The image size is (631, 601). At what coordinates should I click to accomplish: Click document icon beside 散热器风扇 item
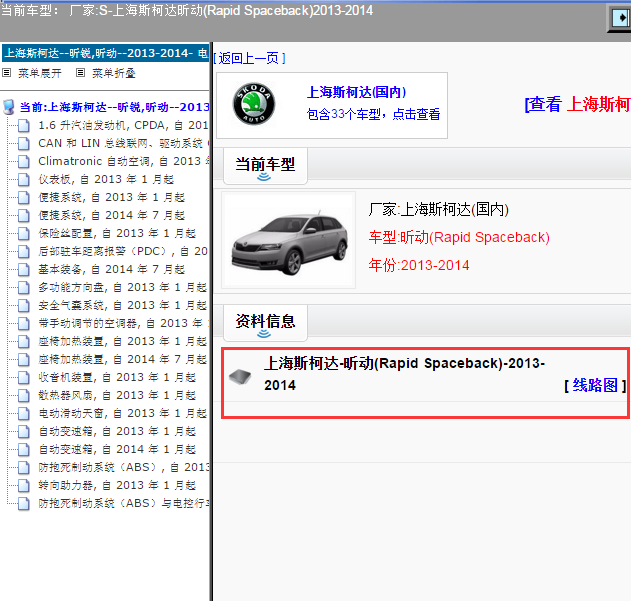(x=24, y=395)
